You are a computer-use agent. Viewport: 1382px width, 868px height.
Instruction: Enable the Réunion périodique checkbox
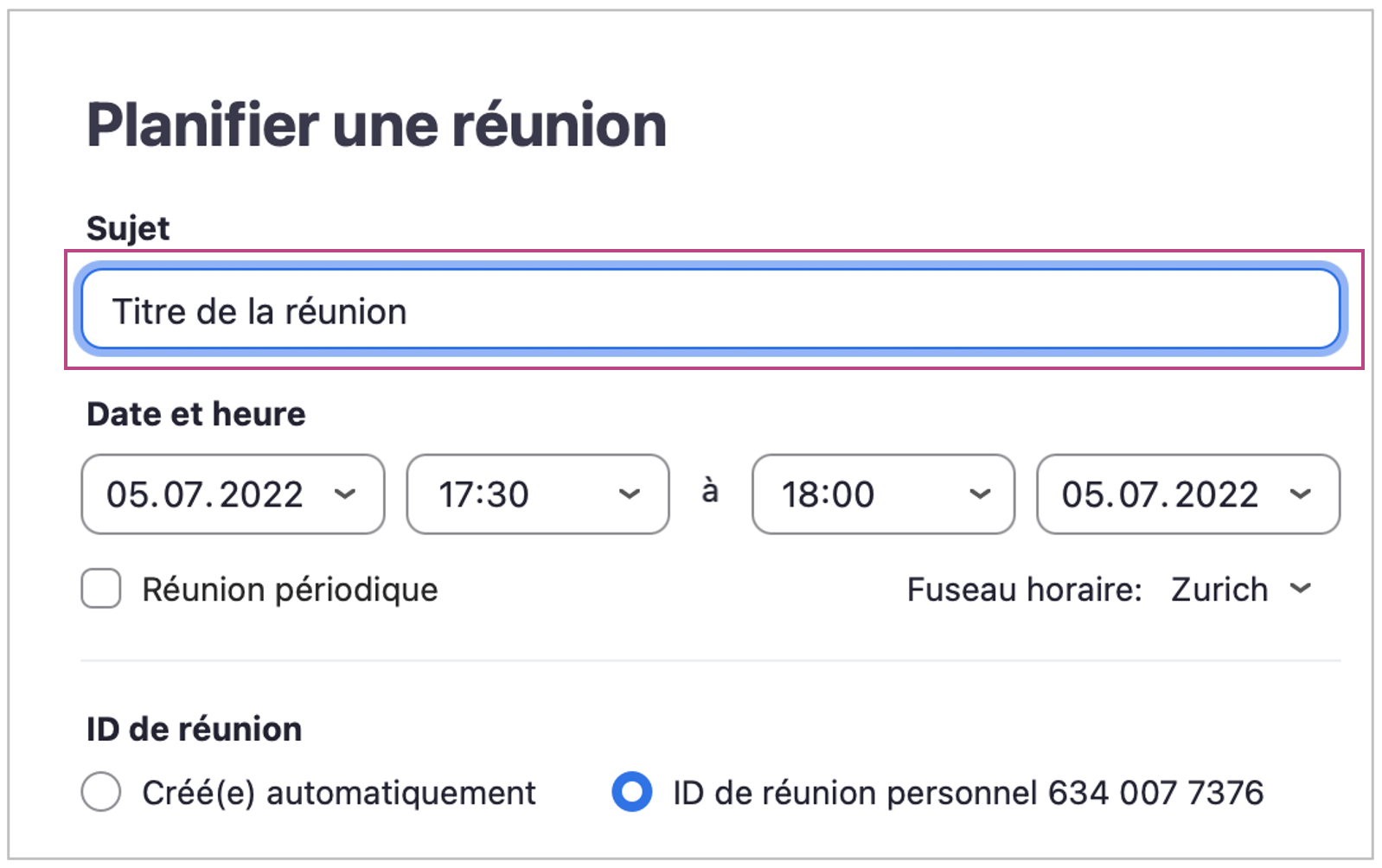(x=101, y=590)
